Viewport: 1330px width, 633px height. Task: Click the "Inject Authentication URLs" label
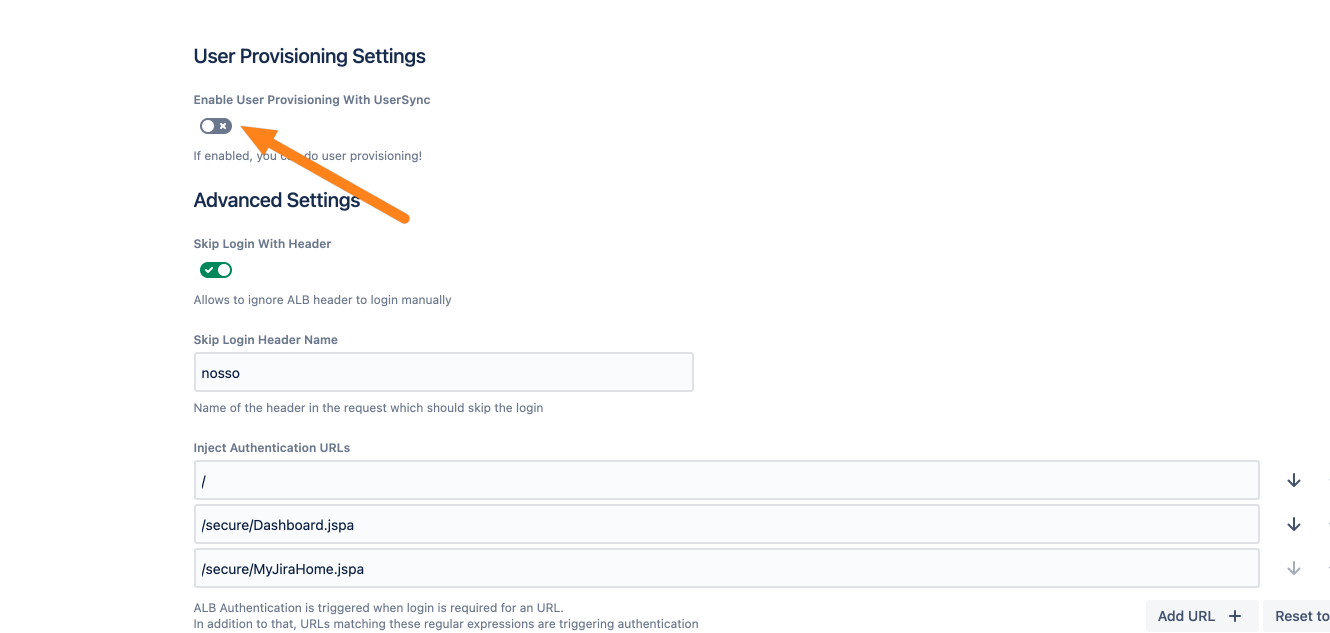(271, 448)
